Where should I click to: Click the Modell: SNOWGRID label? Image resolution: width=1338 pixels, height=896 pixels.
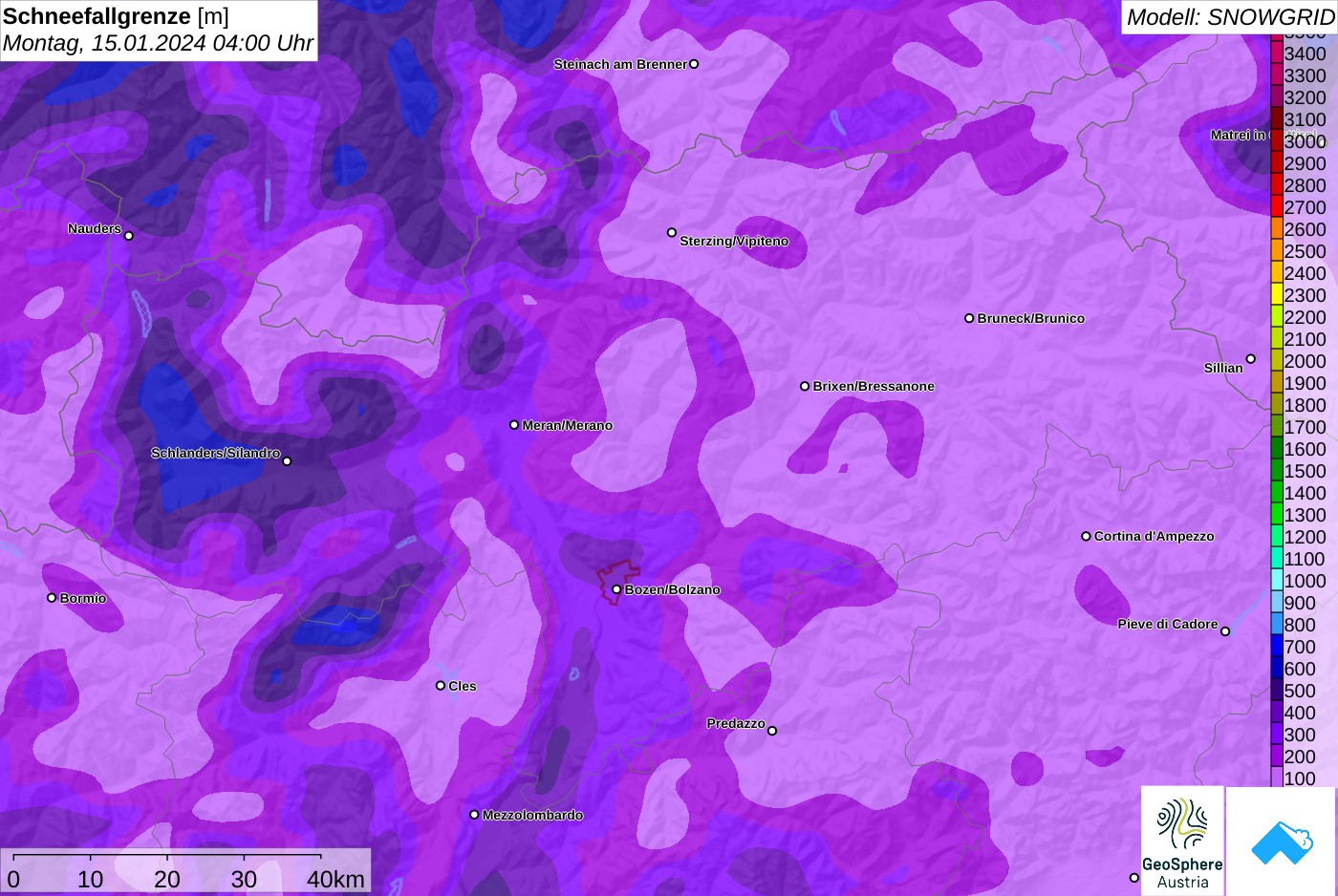click(x=1230, y=17)
